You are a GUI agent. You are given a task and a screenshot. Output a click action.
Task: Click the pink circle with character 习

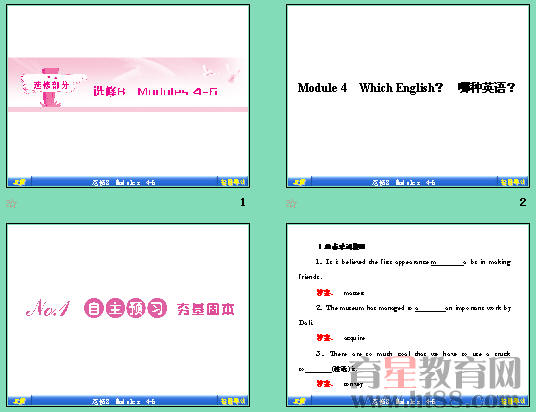[157, 308]
